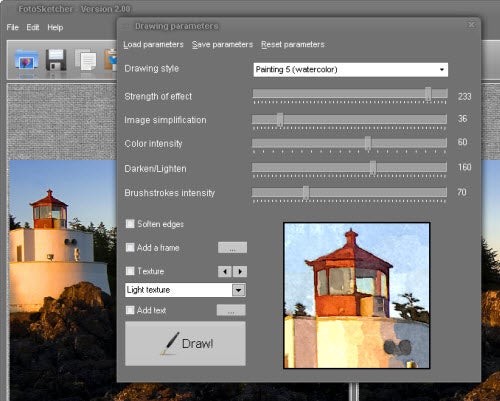Open the Help menu
Viewport: 500px width, 401px height.
(55, 27)
